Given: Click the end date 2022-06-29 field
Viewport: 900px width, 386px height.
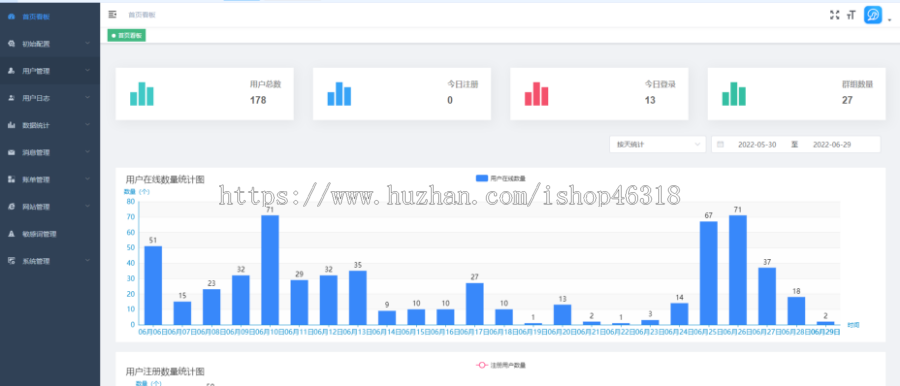Looking at the screenshot, I should click(832, 145).
